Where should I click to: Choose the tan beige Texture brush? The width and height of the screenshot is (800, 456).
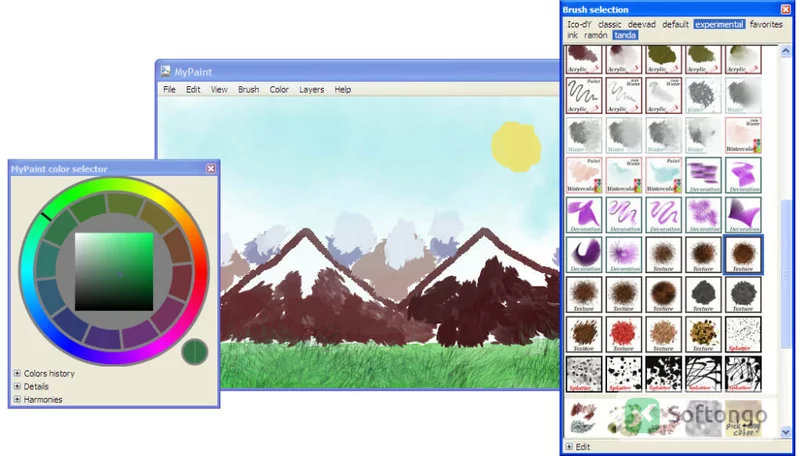coord(663,334)
